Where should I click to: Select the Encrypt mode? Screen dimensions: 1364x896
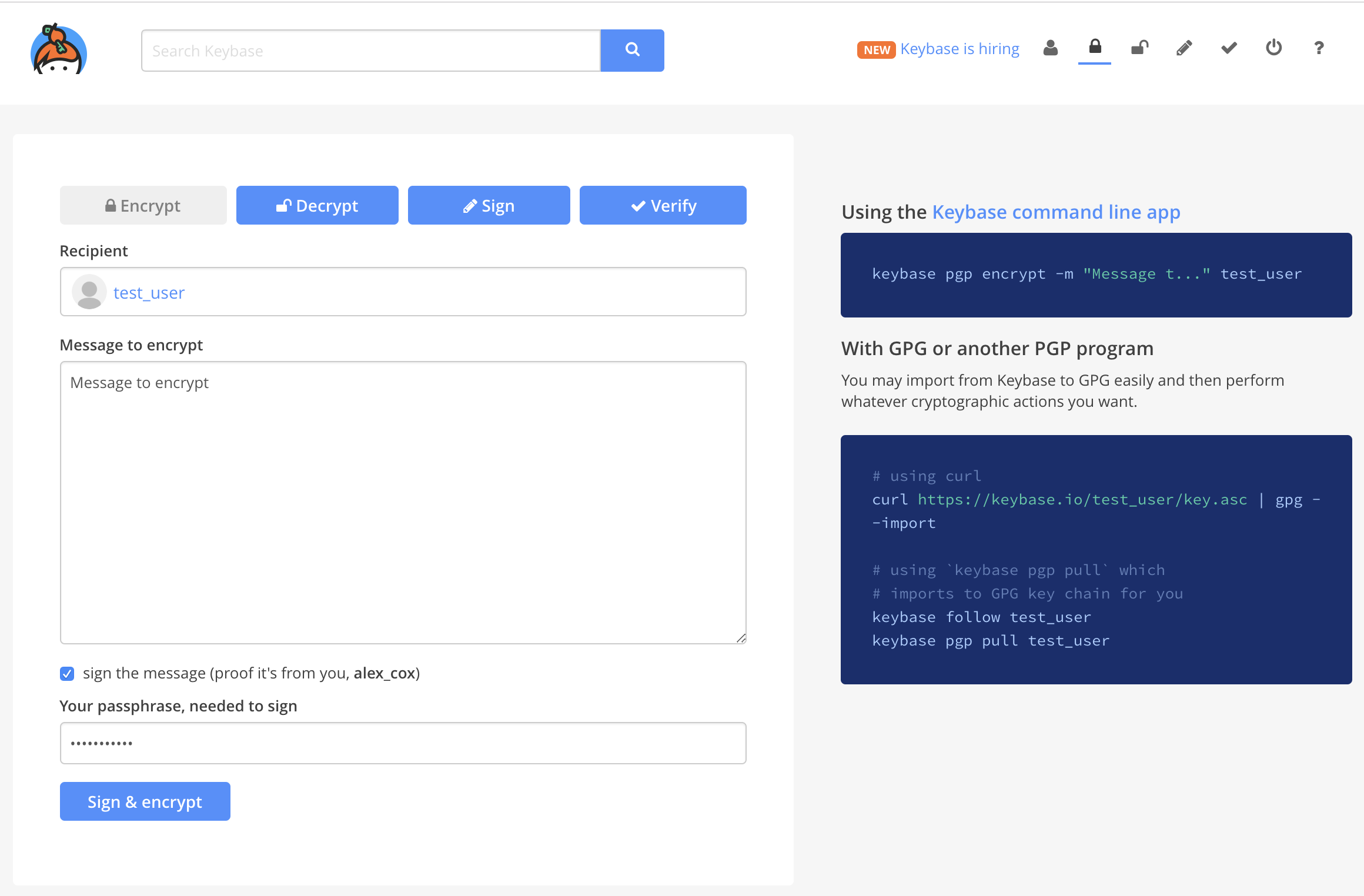(x=143, y=205)
